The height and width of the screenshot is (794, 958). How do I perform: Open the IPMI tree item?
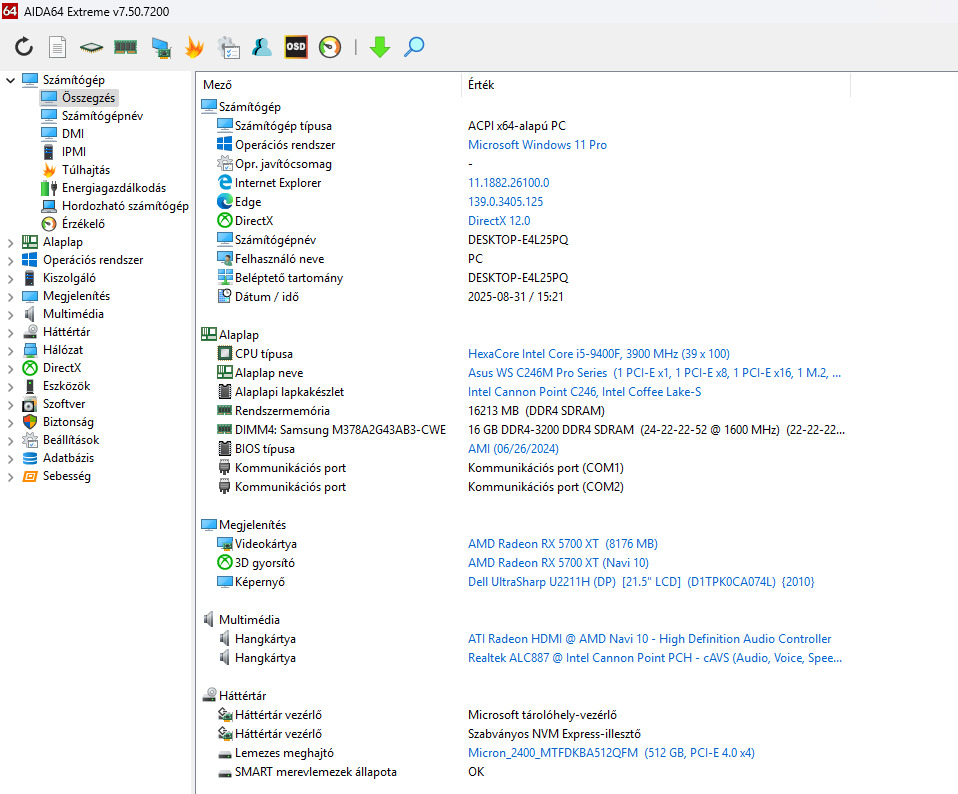pos(73,151)
